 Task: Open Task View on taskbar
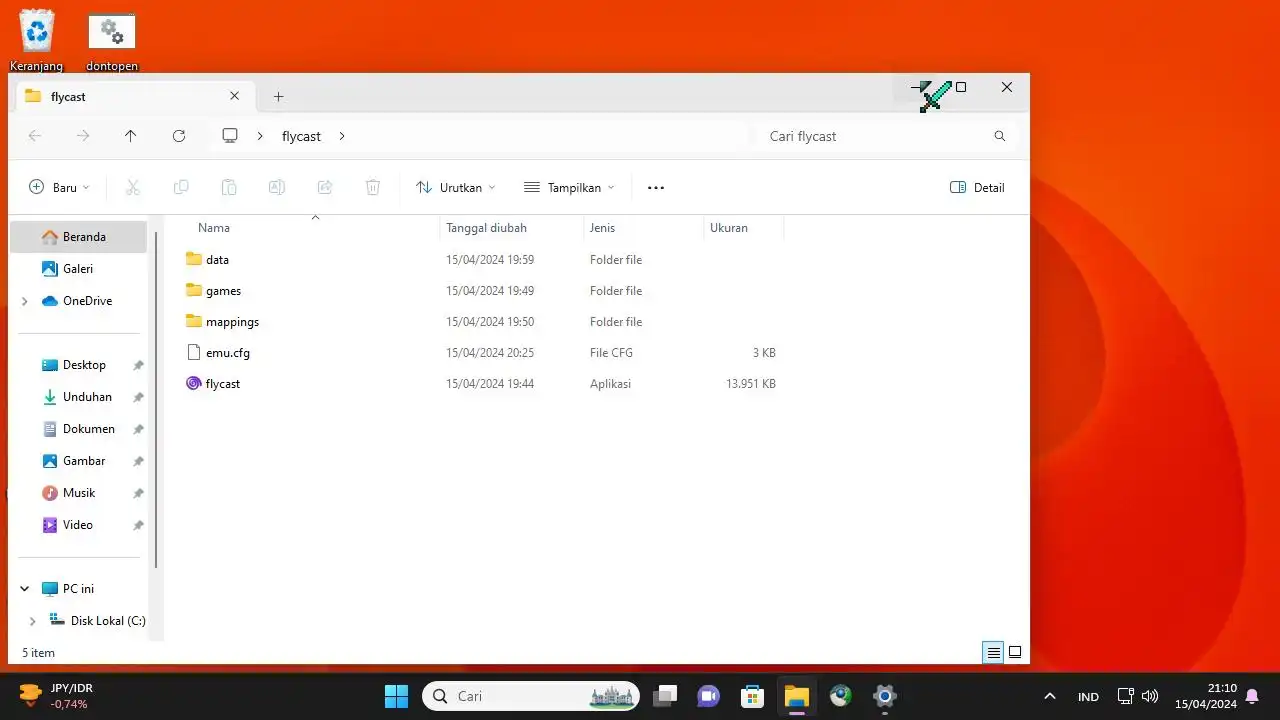[665, 696]
